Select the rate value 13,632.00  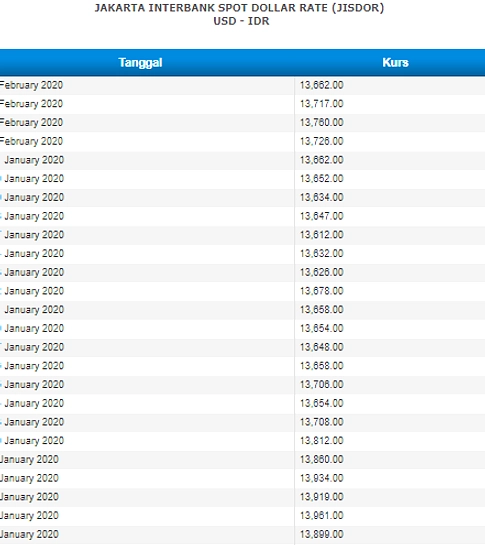coord(322,254)
